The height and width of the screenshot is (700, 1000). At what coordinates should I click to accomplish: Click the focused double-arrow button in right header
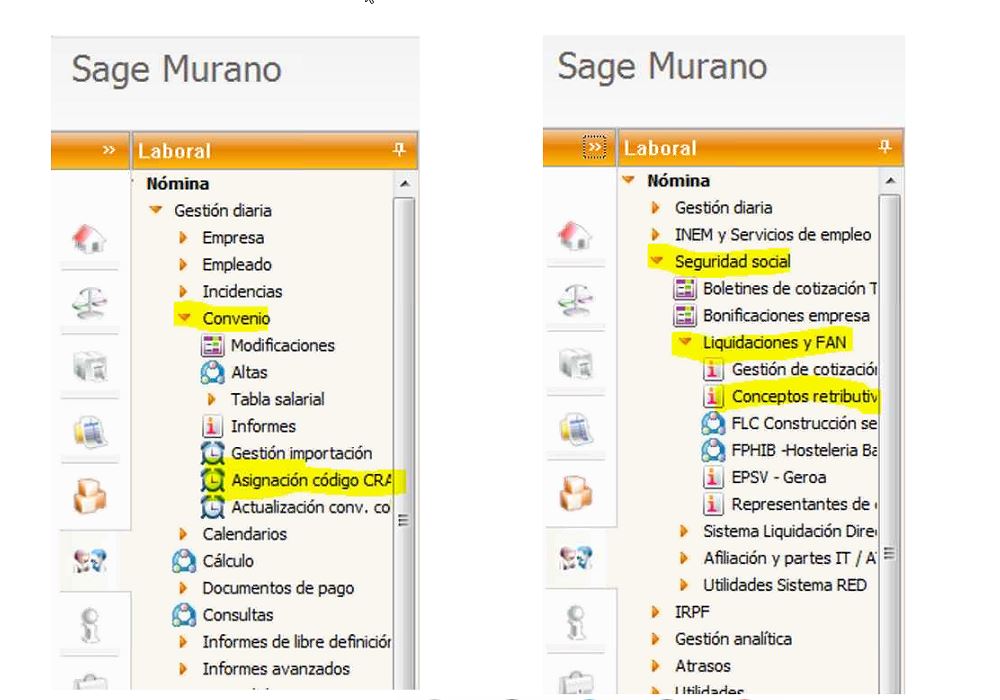[594, 147]
